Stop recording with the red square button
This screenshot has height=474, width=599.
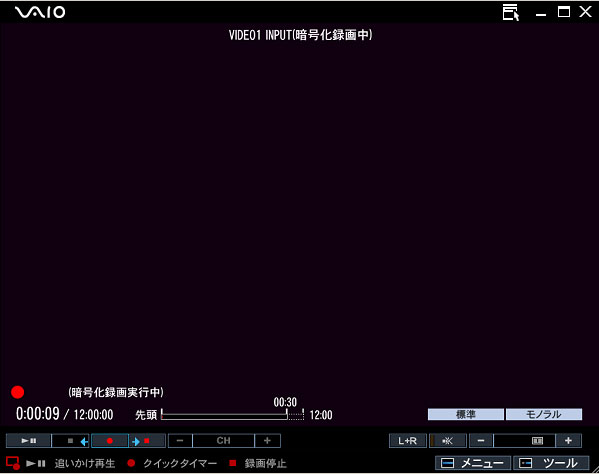coord(147,441)
